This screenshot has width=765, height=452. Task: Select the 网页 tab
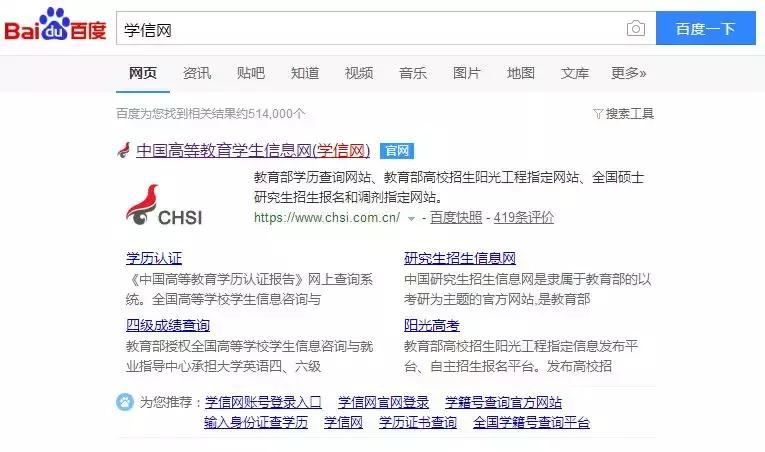click(142, 73)
